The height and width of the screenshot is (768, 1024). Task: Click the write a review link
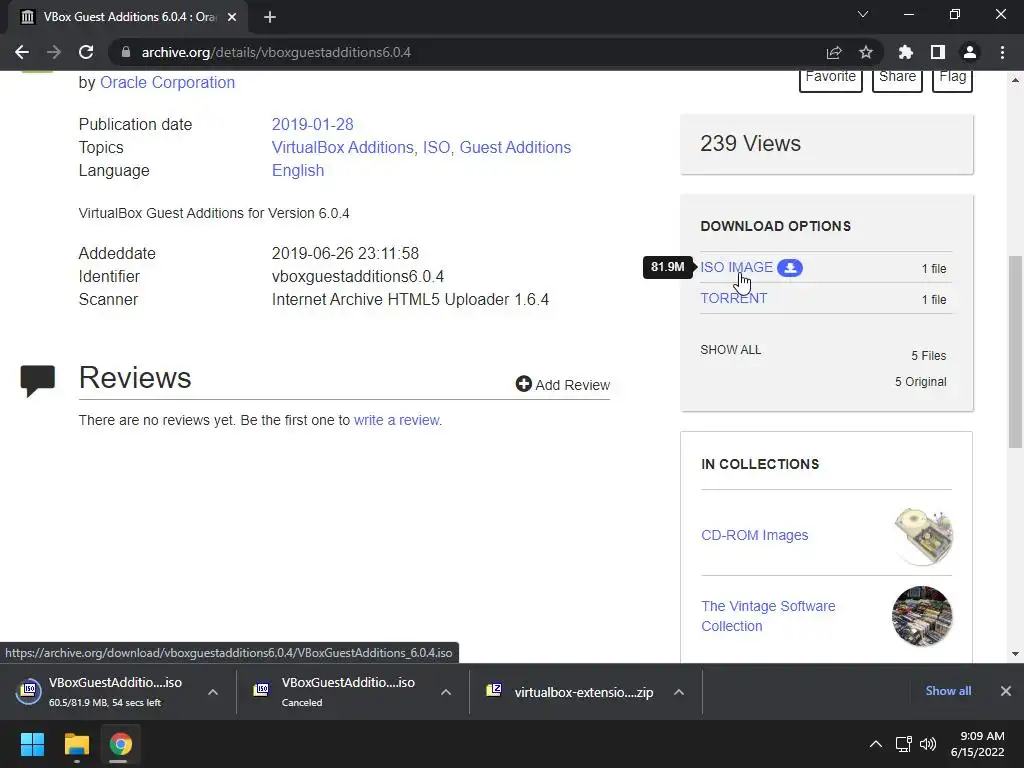pos(397,420)
